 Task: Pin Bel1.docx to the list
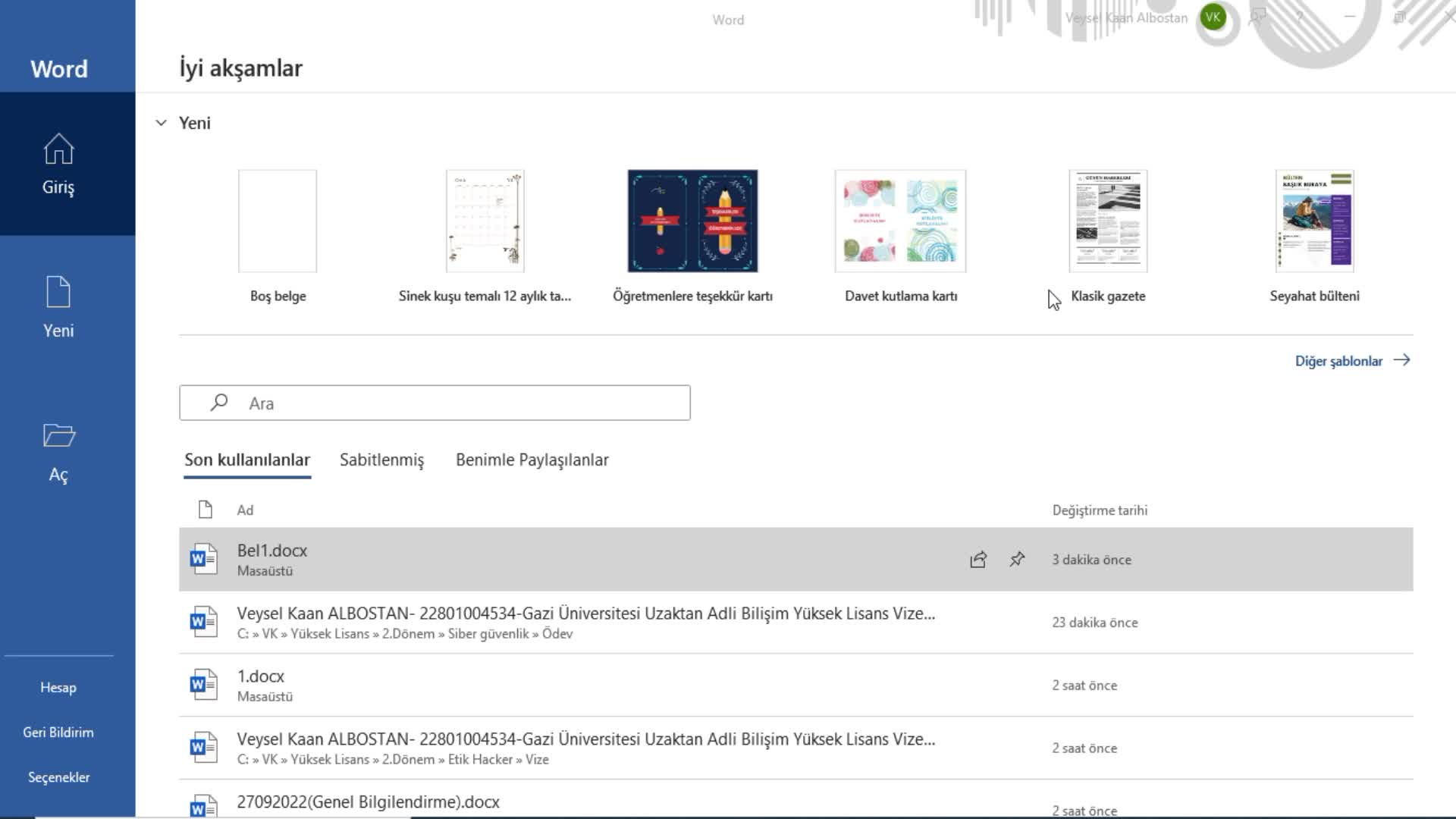coord(1017,560)
